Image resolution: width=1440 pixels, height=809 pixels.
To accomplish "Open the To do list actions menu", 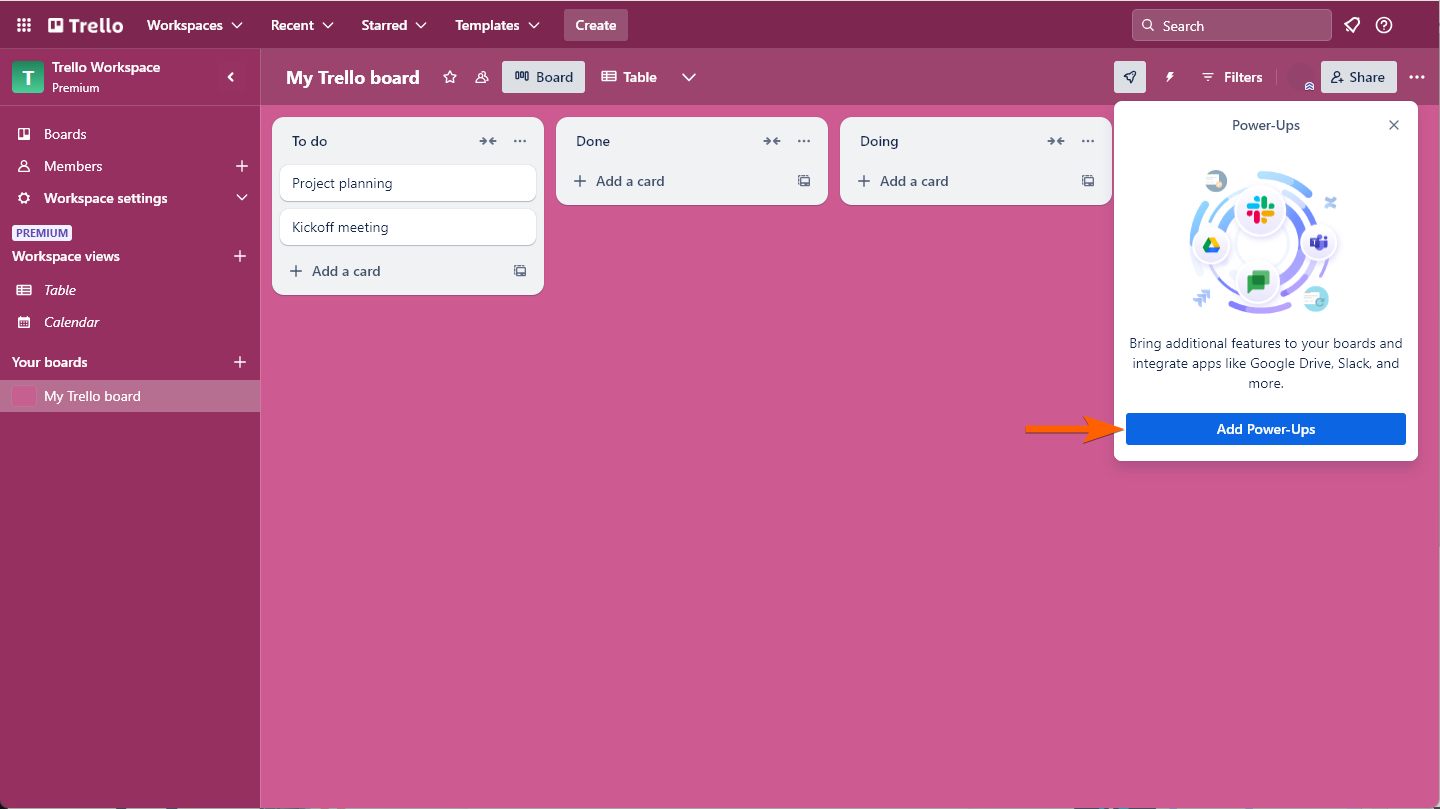I will [520, 141].
